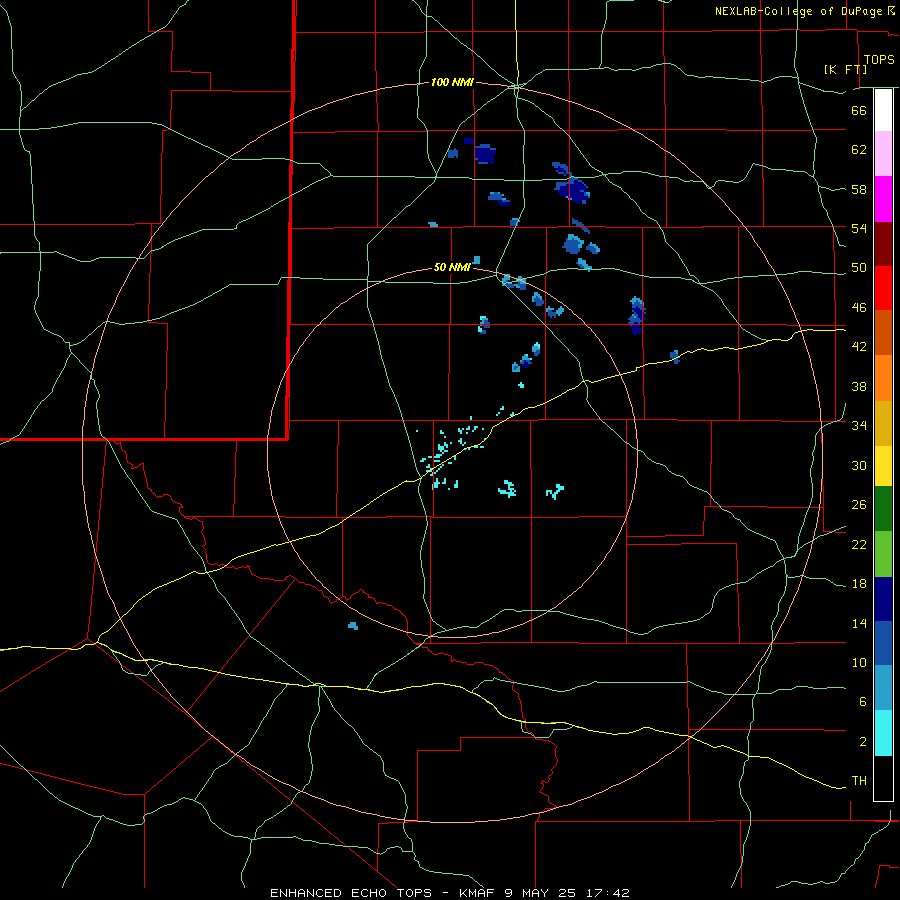This screenshot has height=900, width=900.
Task: Click the 18 value on the scale
Action: (859, 583)
